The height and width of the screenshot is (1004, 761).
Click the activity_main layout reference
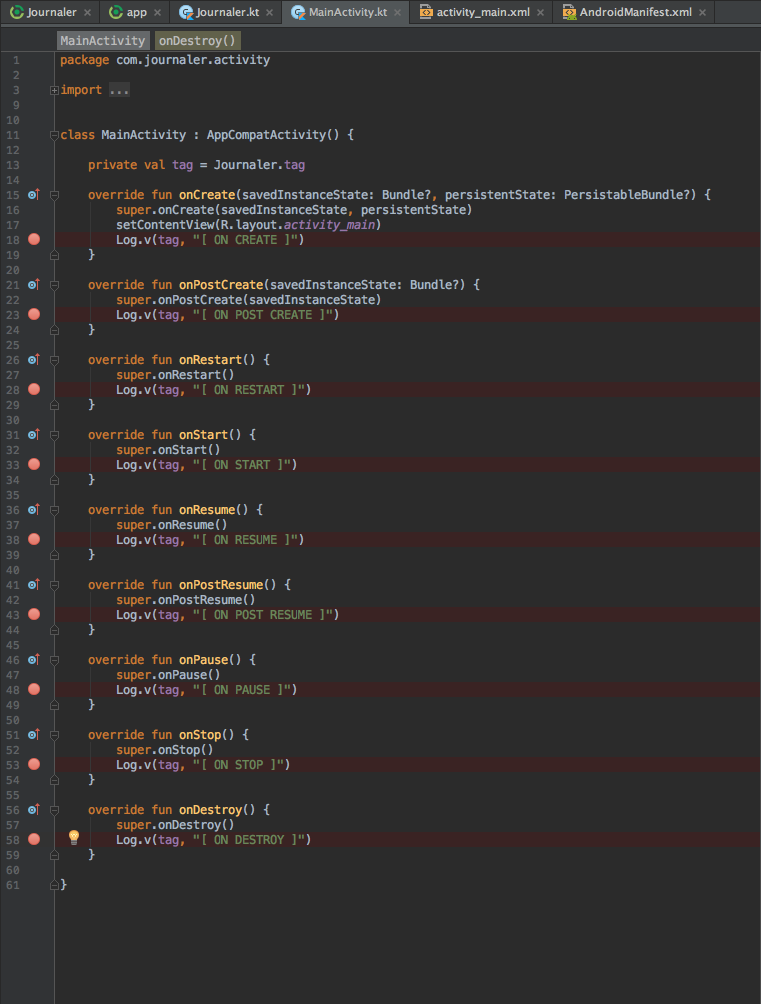pos(329,225)
